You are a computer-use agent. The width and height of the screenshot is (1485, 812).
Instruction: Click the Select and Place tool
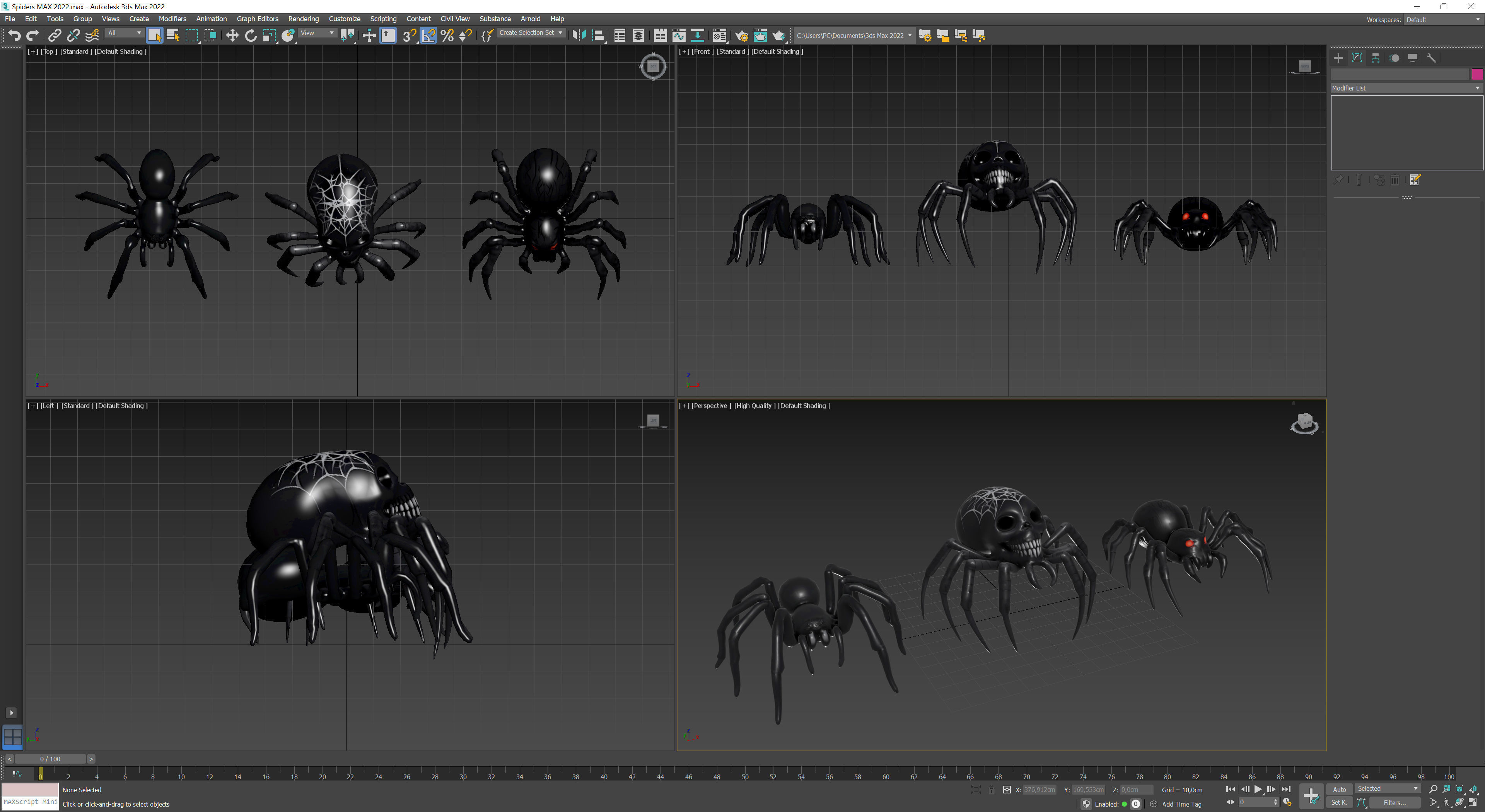[x=288, y=36]
